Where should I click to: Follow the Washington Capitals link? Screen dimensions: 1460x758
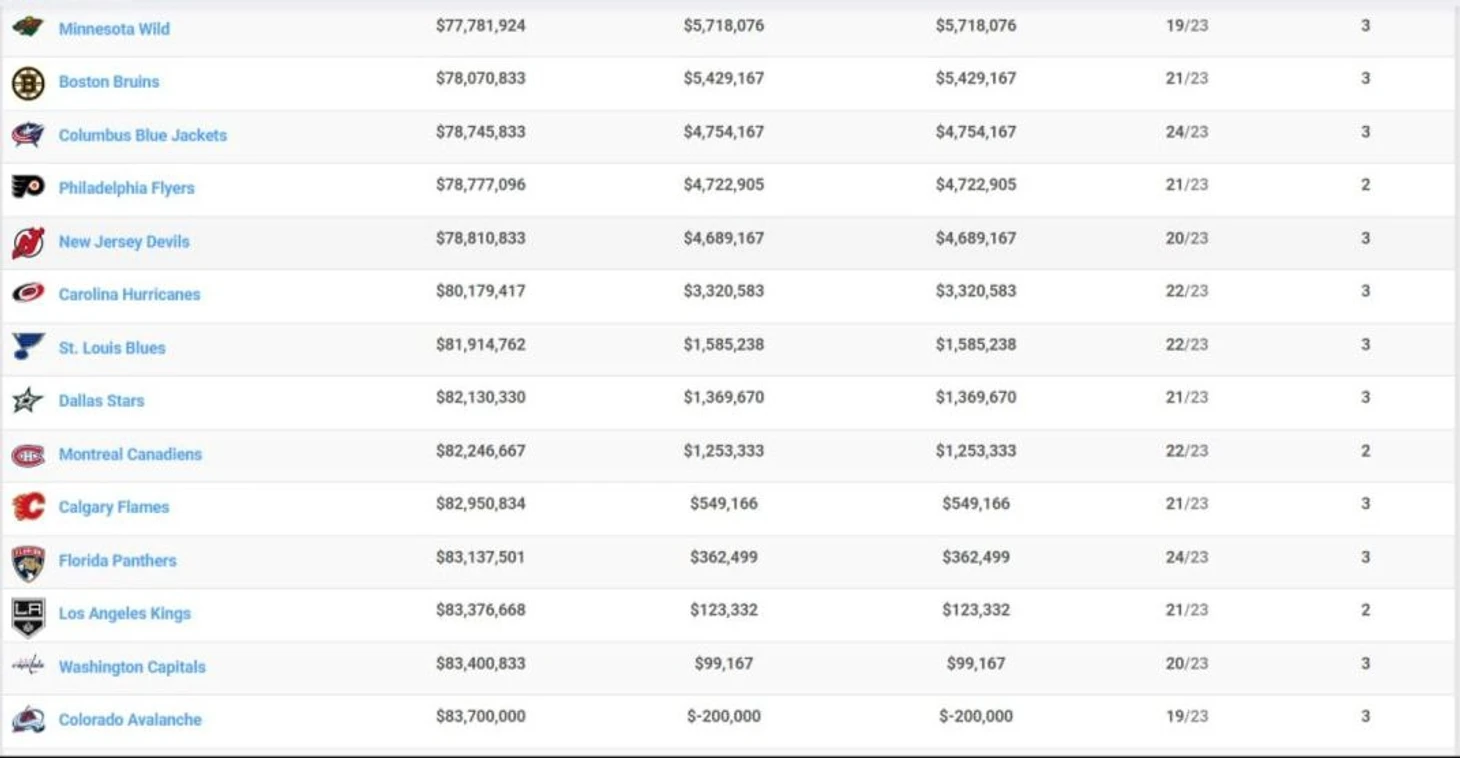click(x=132, y=667)
